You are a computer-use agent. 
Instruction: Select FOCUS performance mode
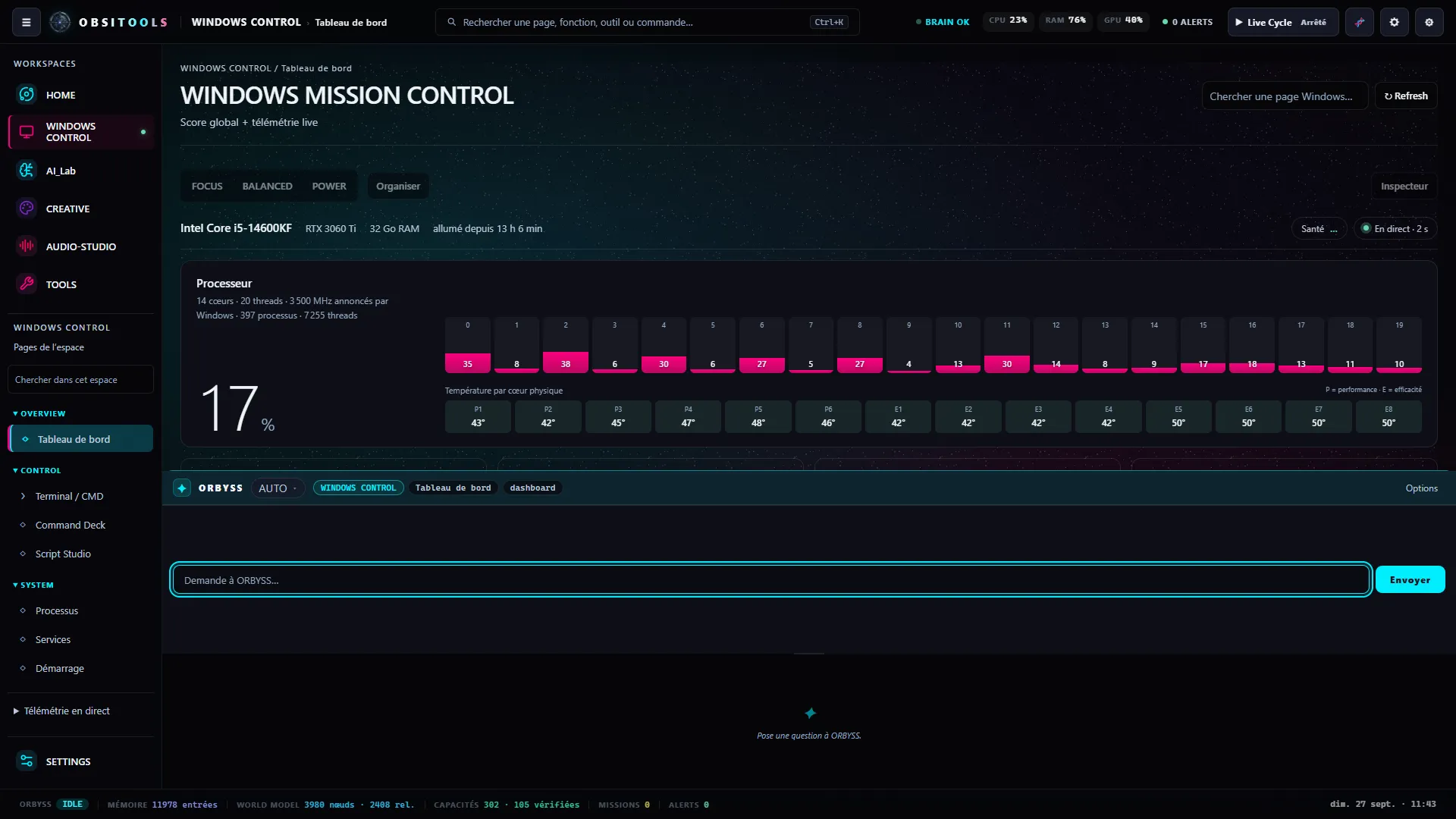coord(207,186)
